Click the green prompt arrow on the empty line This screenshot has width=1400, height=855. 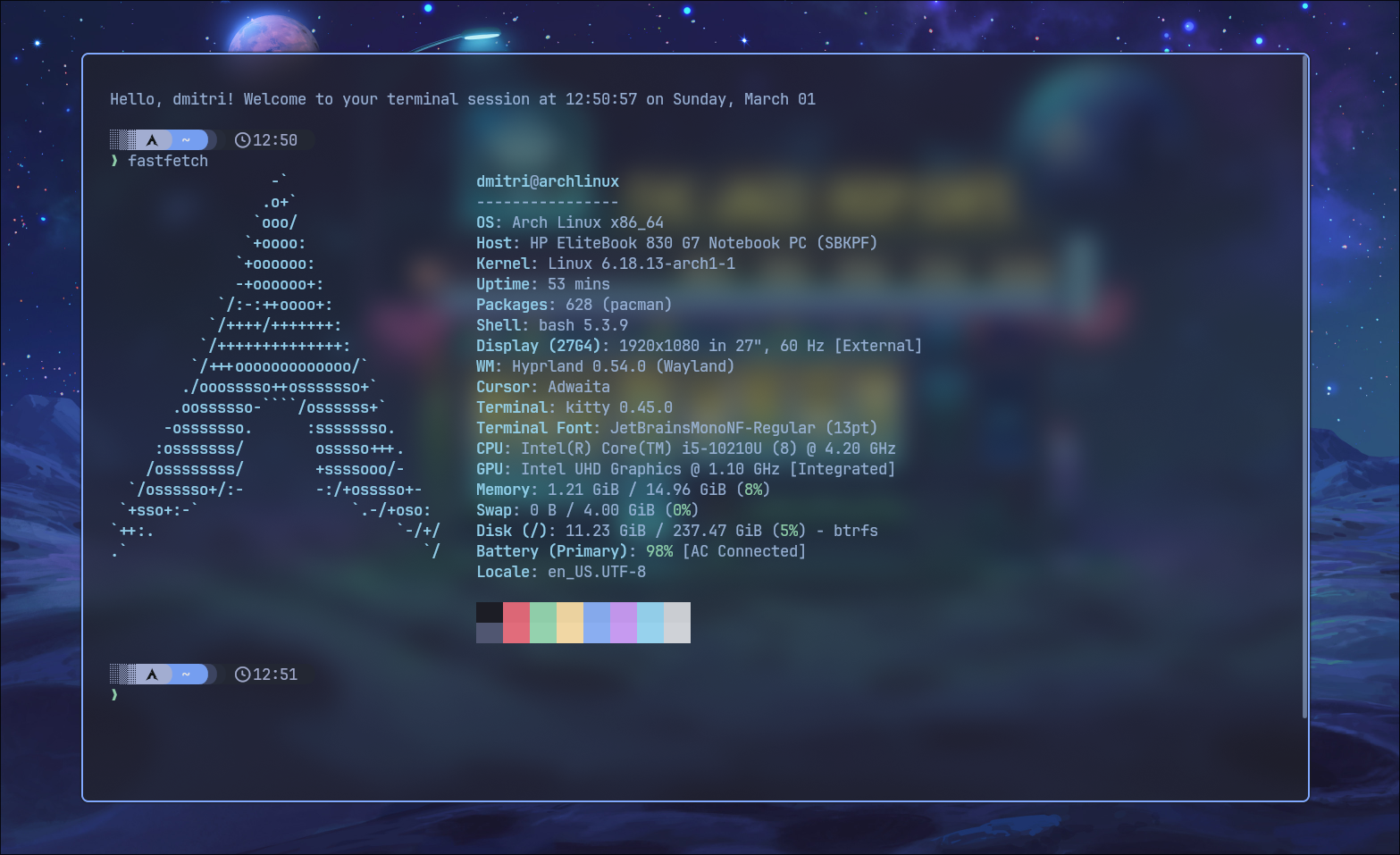(x=114, y=695)
